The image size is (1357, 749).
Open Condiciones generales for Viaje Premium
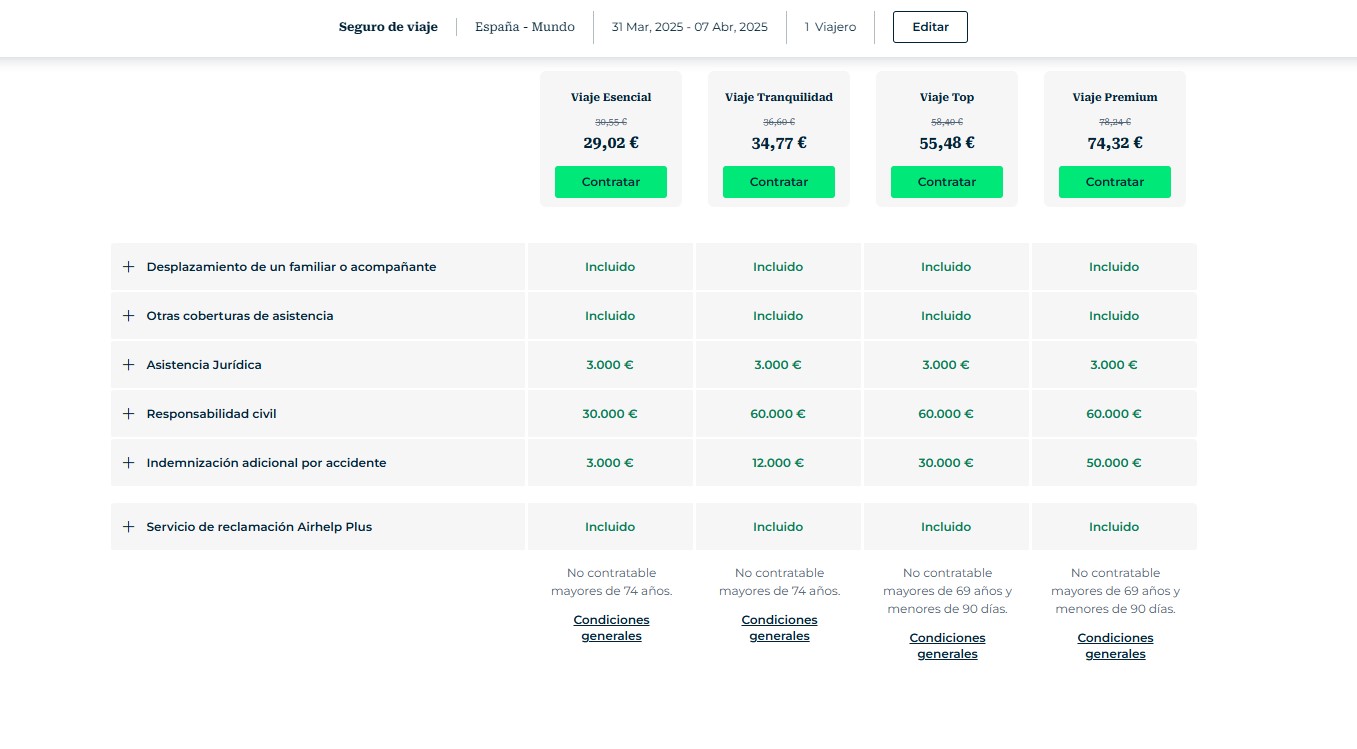(x=1115, y=646)
